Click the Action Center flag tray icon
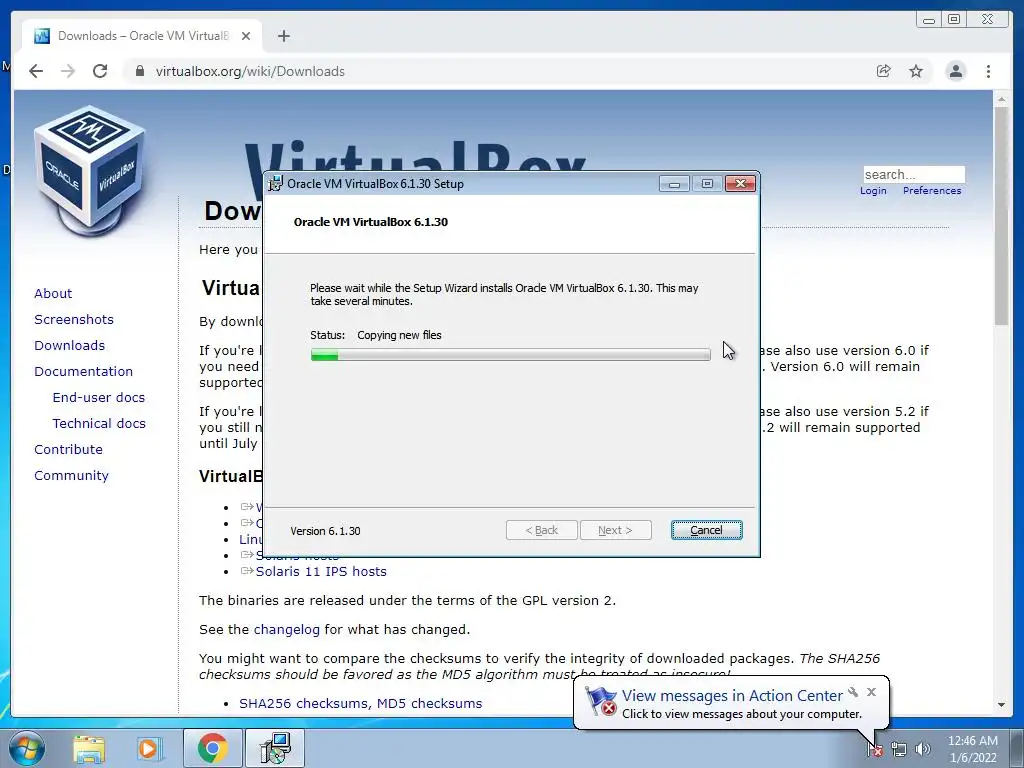The image size is (1024, 768). (875, 749)
